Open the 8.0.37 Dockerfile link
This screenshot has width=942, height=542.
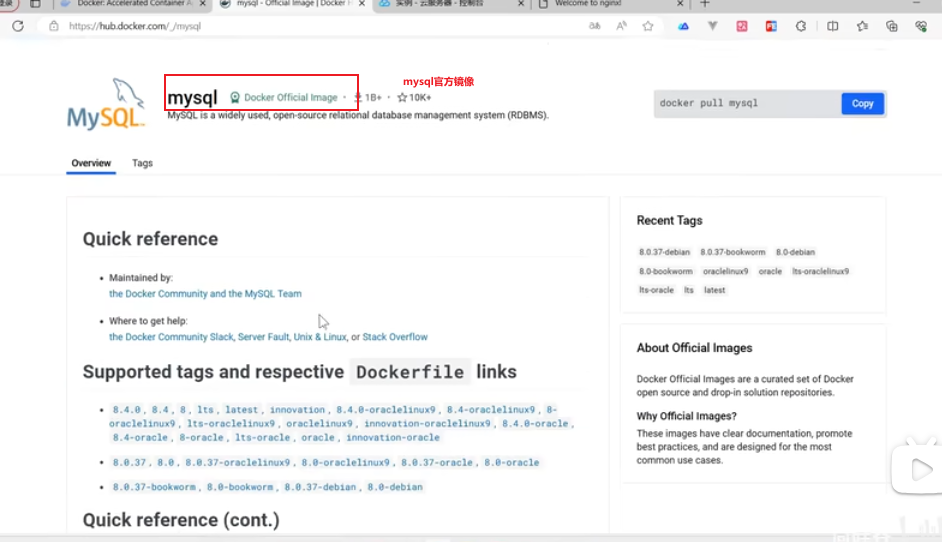pyautogui.click(x=129, y=463)
